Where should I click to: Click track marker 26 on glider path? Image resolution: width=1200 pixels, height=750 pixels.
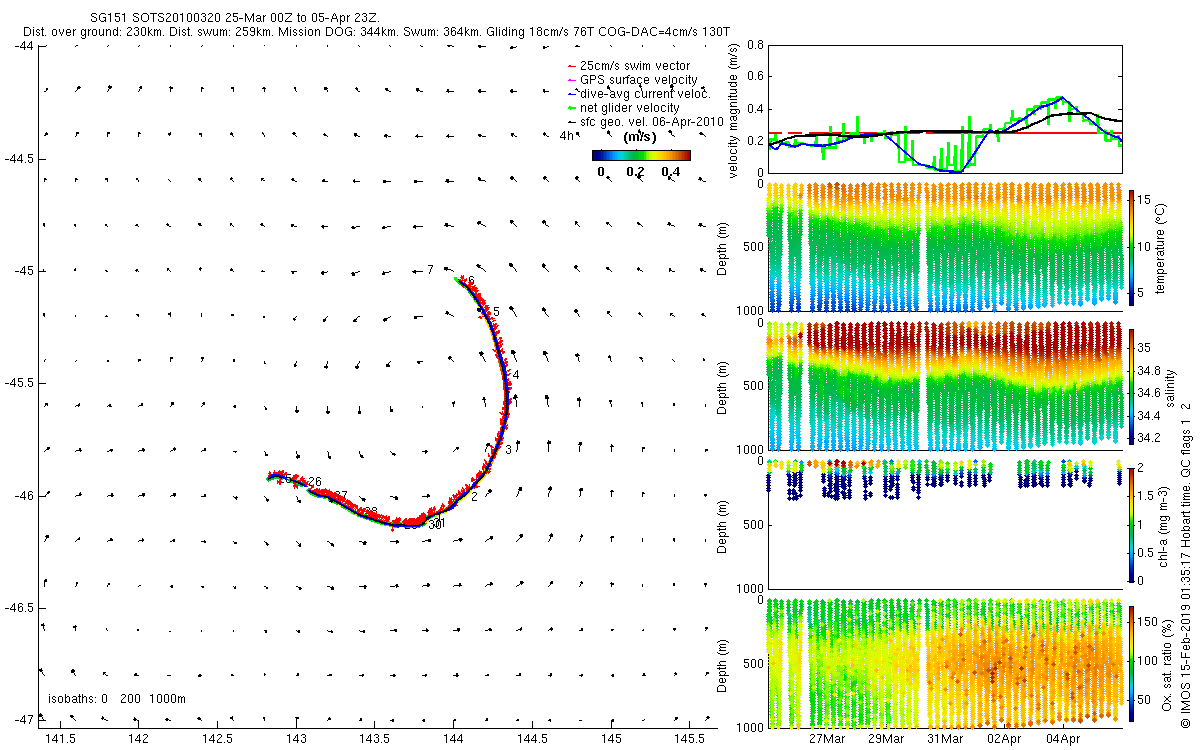315,482
